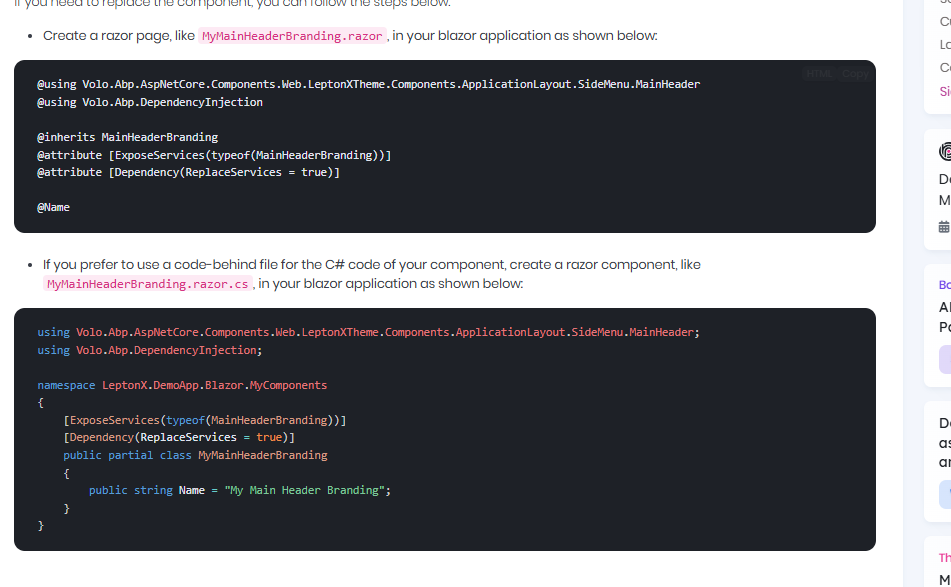Viewport: 951px width, 587px height.
Task: Click the HTML language label on the first code block
Action: [x=819, y=74]
